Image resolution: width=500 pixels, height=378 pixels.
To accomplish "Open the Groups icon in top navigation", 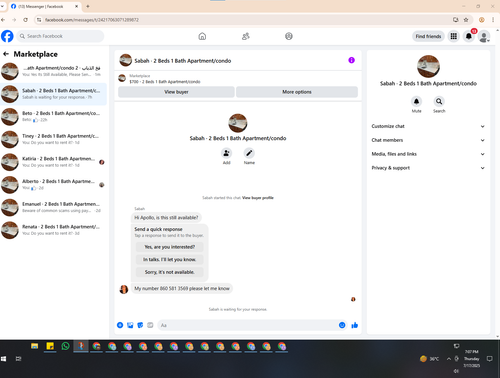I will [289, 36].
